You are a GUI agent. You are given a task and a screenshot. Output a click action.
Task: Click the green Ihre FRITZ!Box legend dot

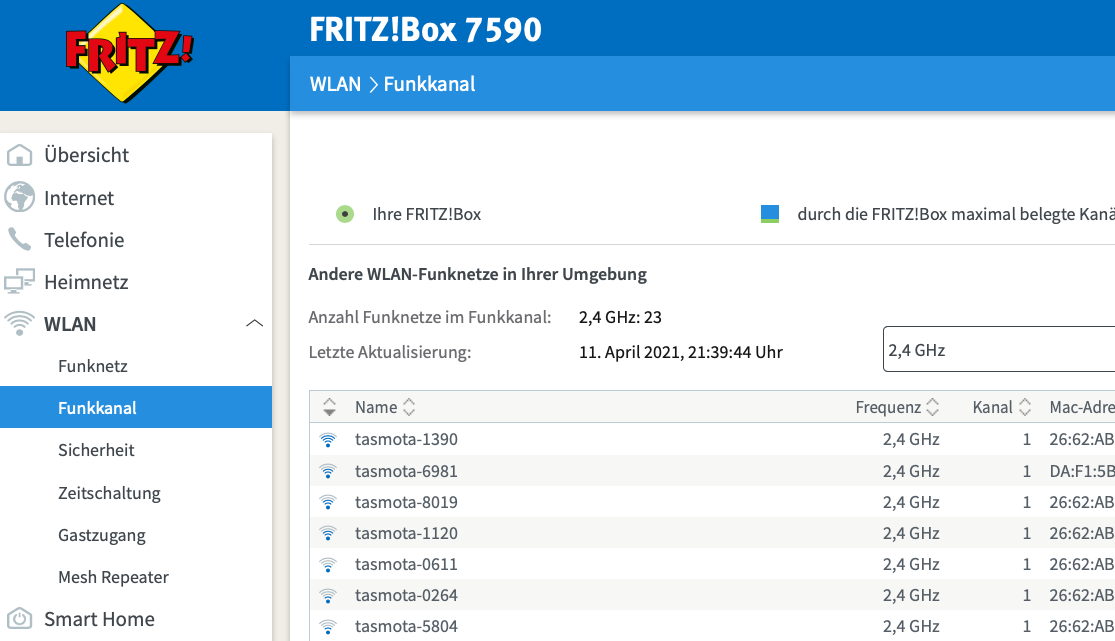click(x=345, y=214)
